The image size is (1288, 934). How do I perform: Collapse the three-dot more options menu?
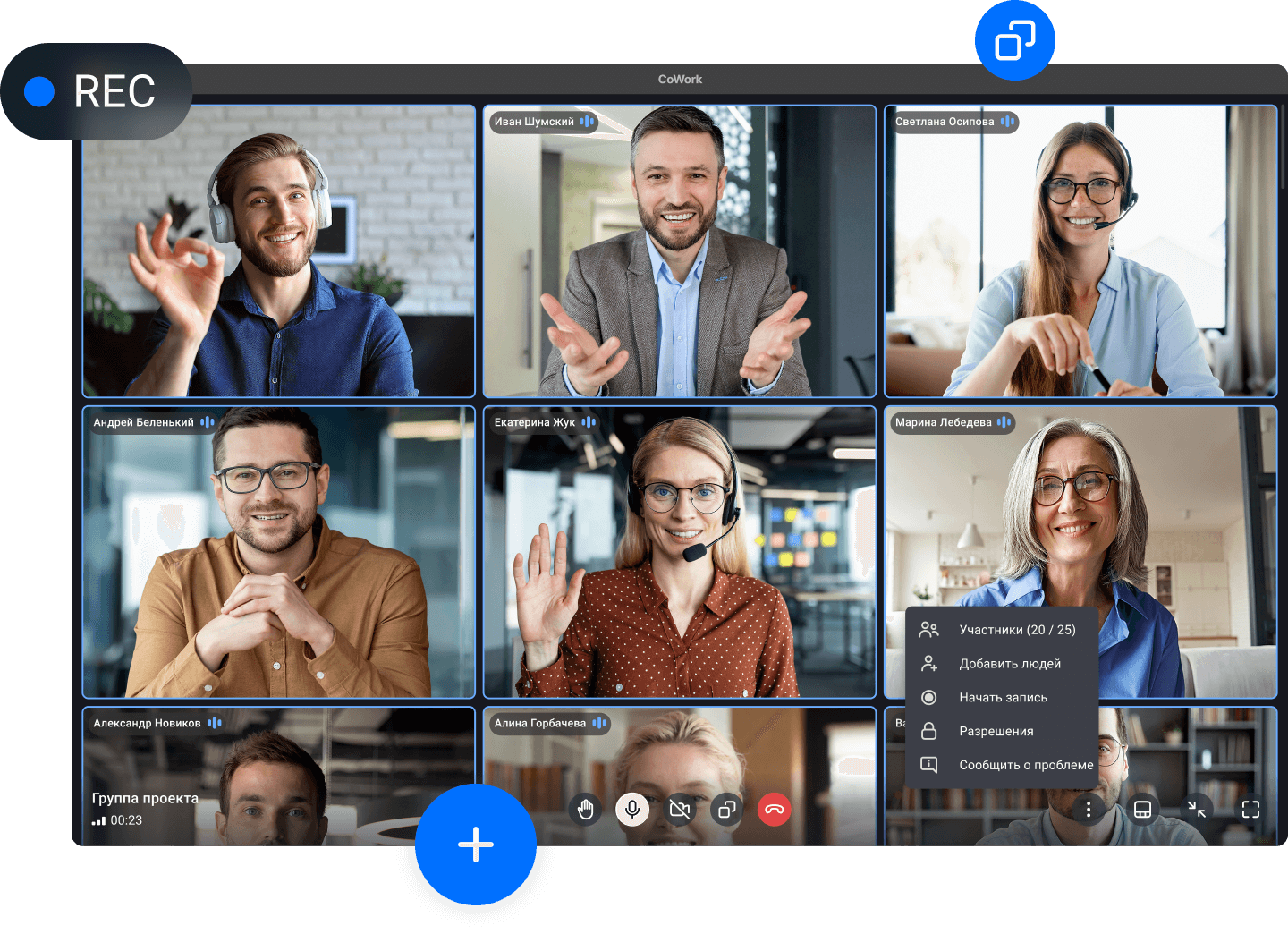click(1088, 810)
